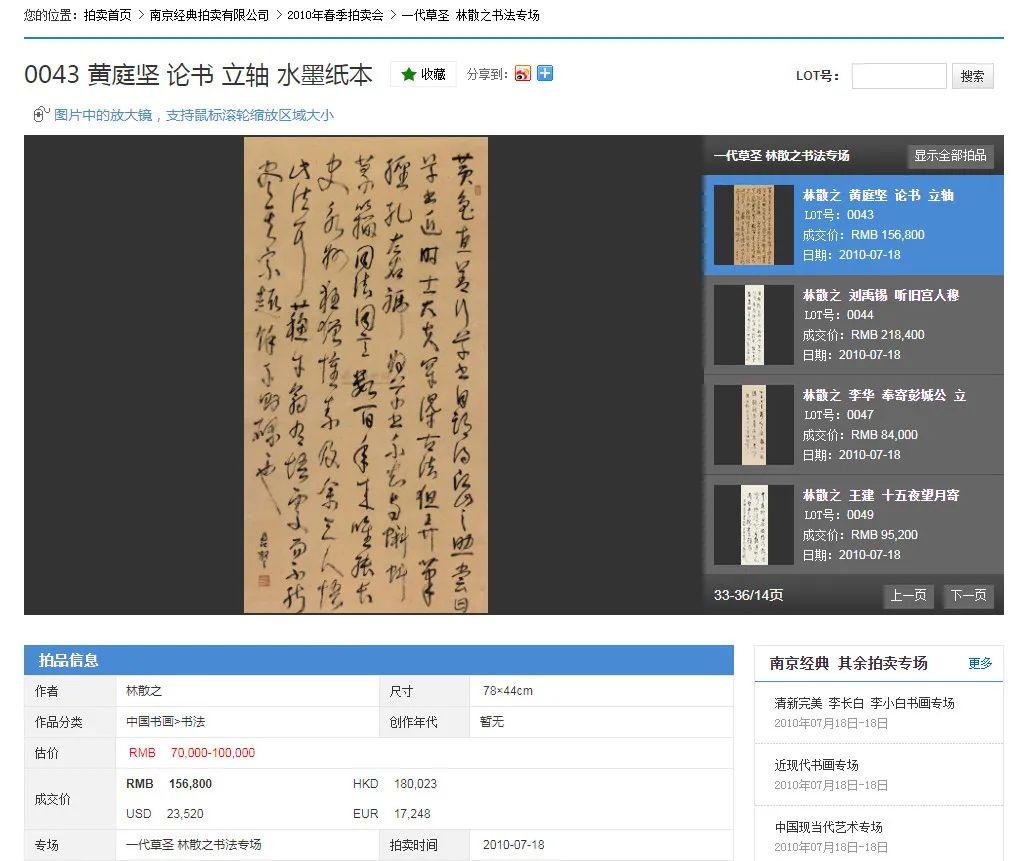Open 林散之 刘禹锡 听旧宫人穆 title
The width and height of the screenshot is (1019, 861).
click(881, 296)
